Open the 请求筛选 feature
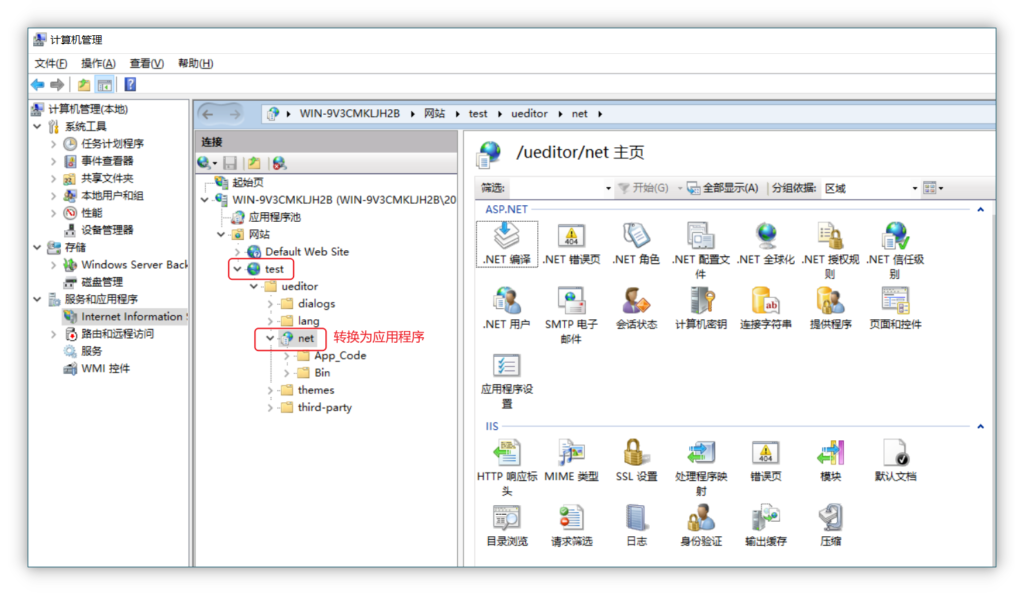Viewport: 1024px width, 595px height. pyautogui.click(x=571, y=526)
